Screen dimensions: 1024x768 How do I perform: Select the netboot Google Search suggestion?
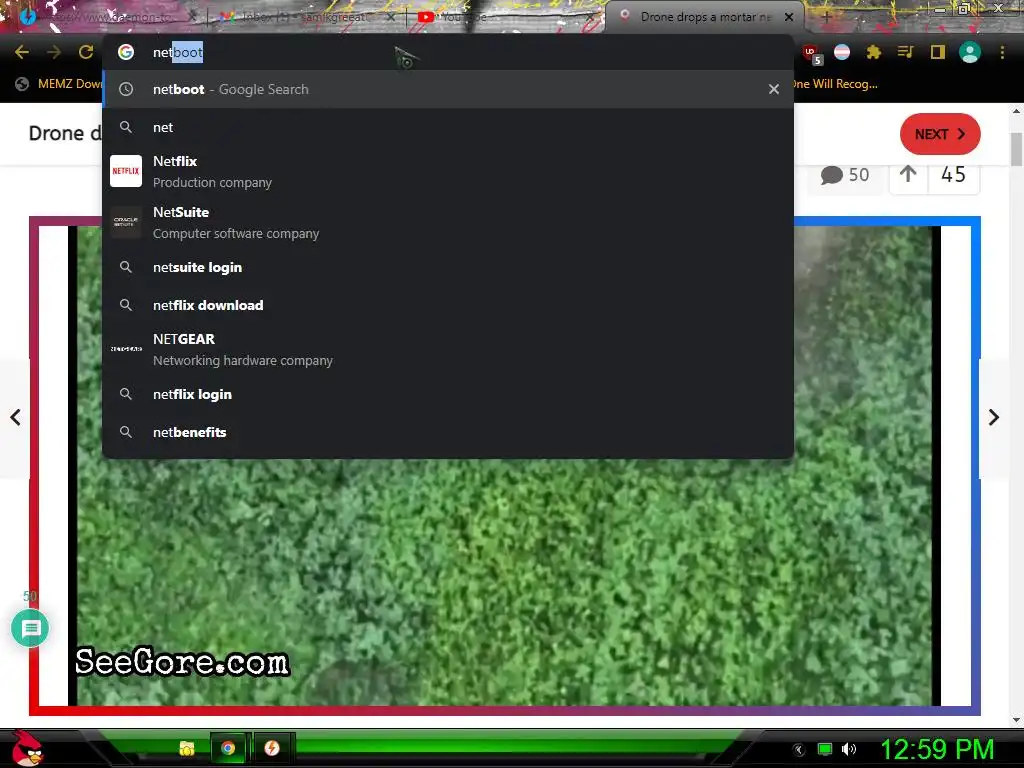pos(448,89)
